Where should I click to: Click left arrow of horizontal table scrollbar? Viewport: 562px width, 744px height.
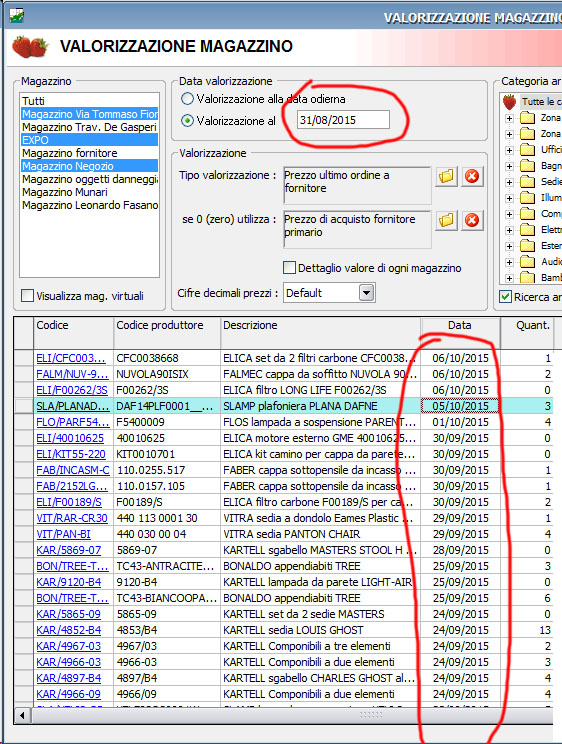click(22, 715)
